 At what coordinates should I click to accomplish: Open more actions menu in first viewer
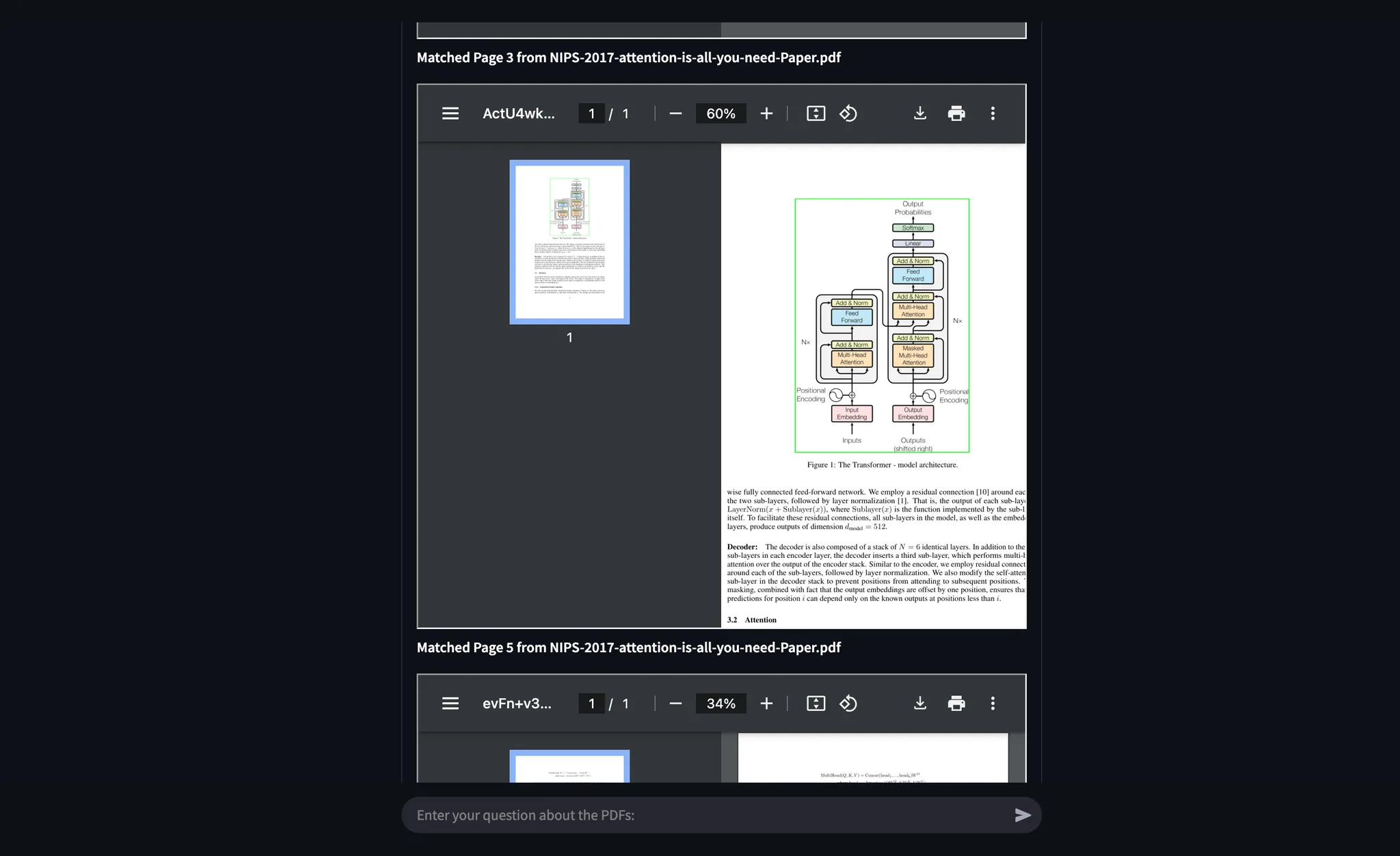point(993,113)
